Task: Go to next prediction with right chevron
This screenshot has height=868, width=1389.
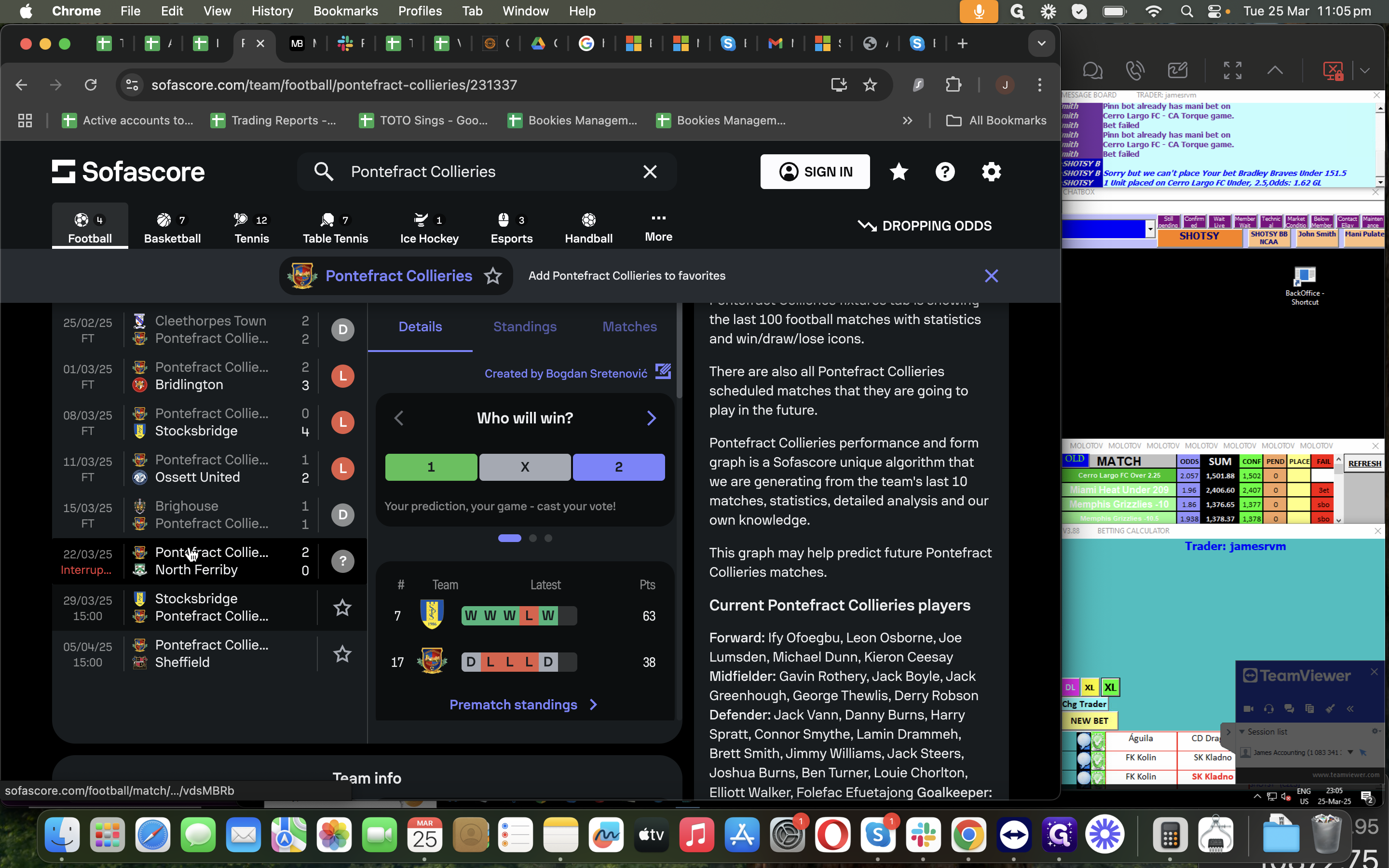Action: (651, 418)
